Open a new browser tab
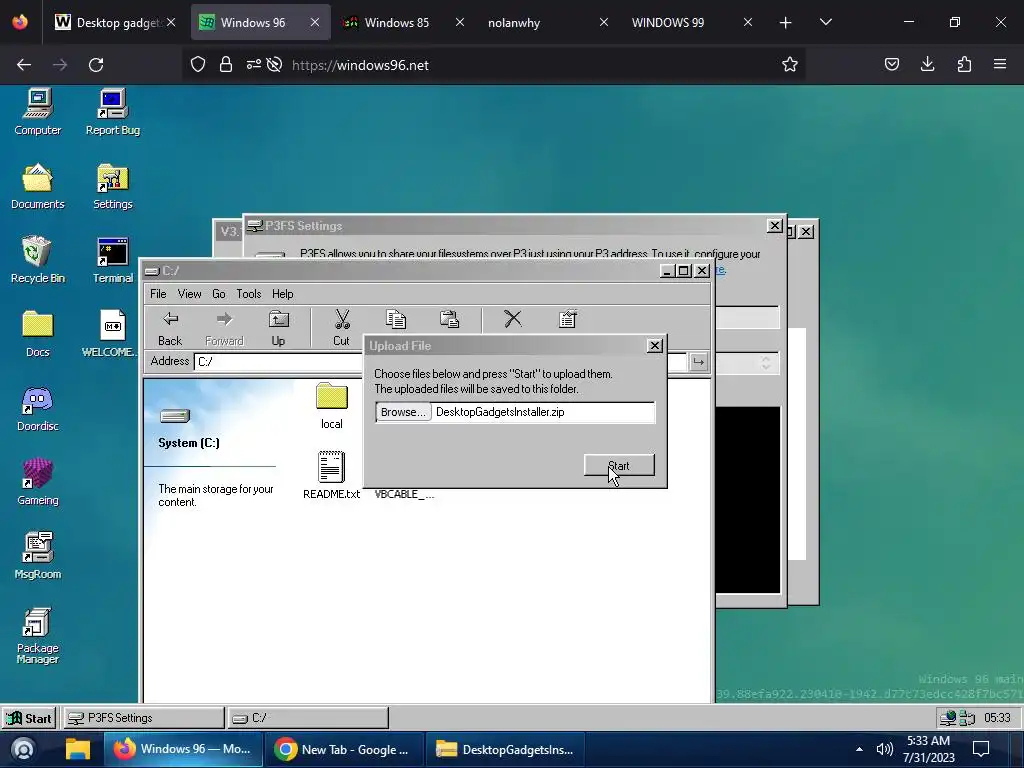Image resolution: width=1024 pixels, height=768 pixels. click(x=786, y=23)
